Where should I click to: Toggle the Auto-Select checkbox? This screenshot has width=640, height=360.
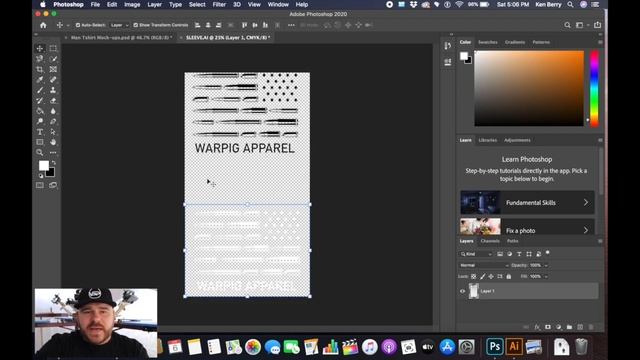(78, 25)
